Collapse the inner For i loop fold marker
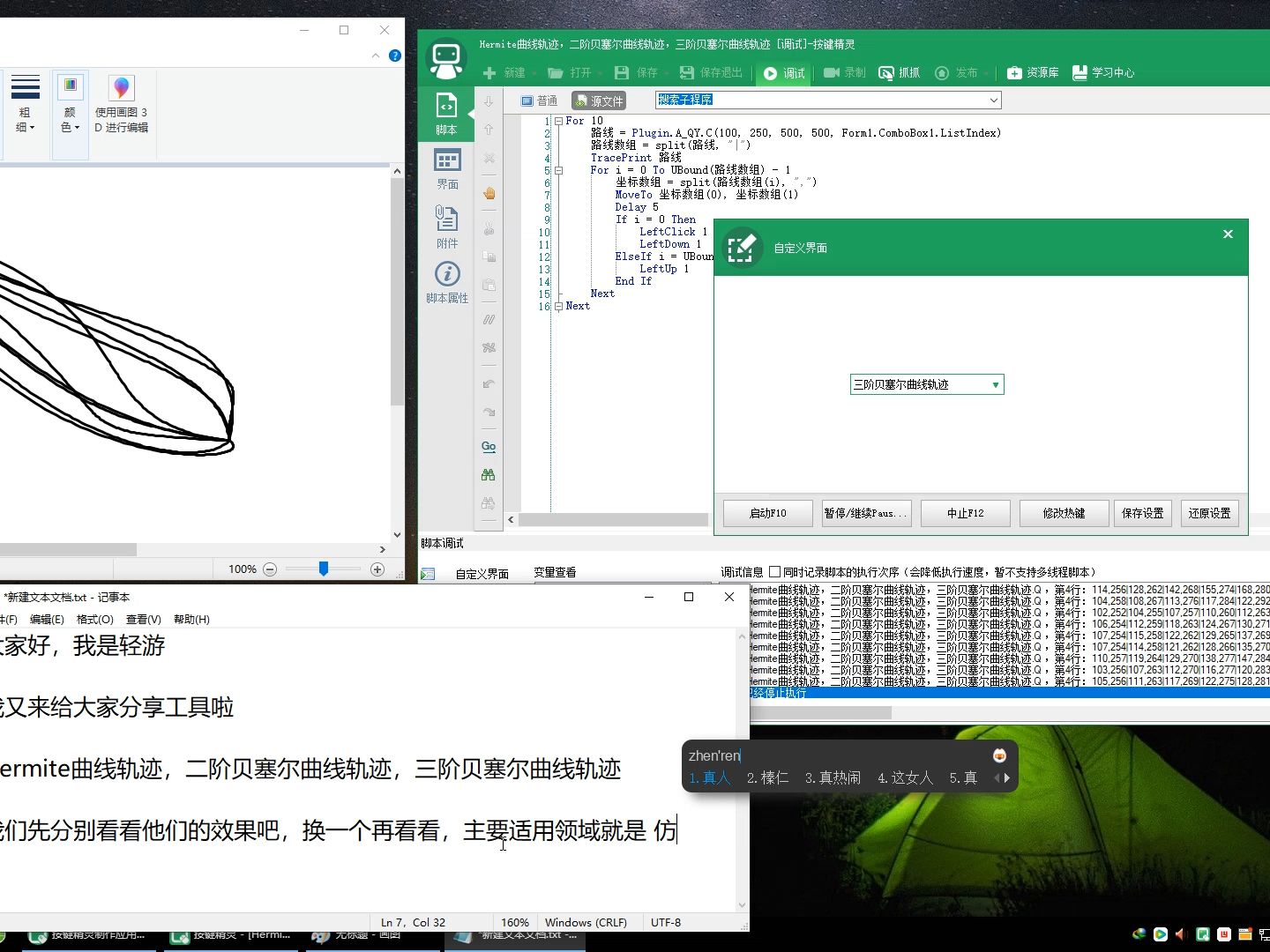 click(558, 170)
